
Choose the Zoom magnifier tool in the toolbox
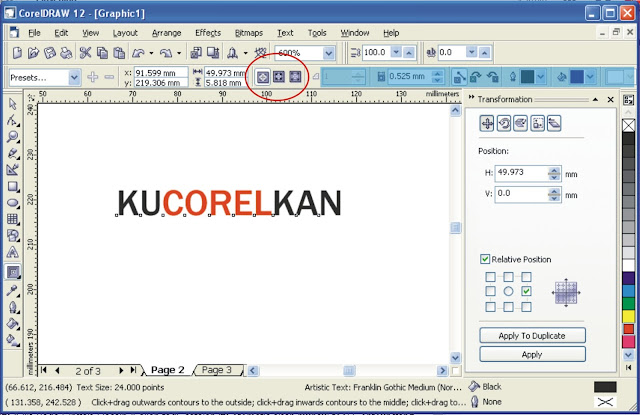pyautogui.click(x=13, y=137)
